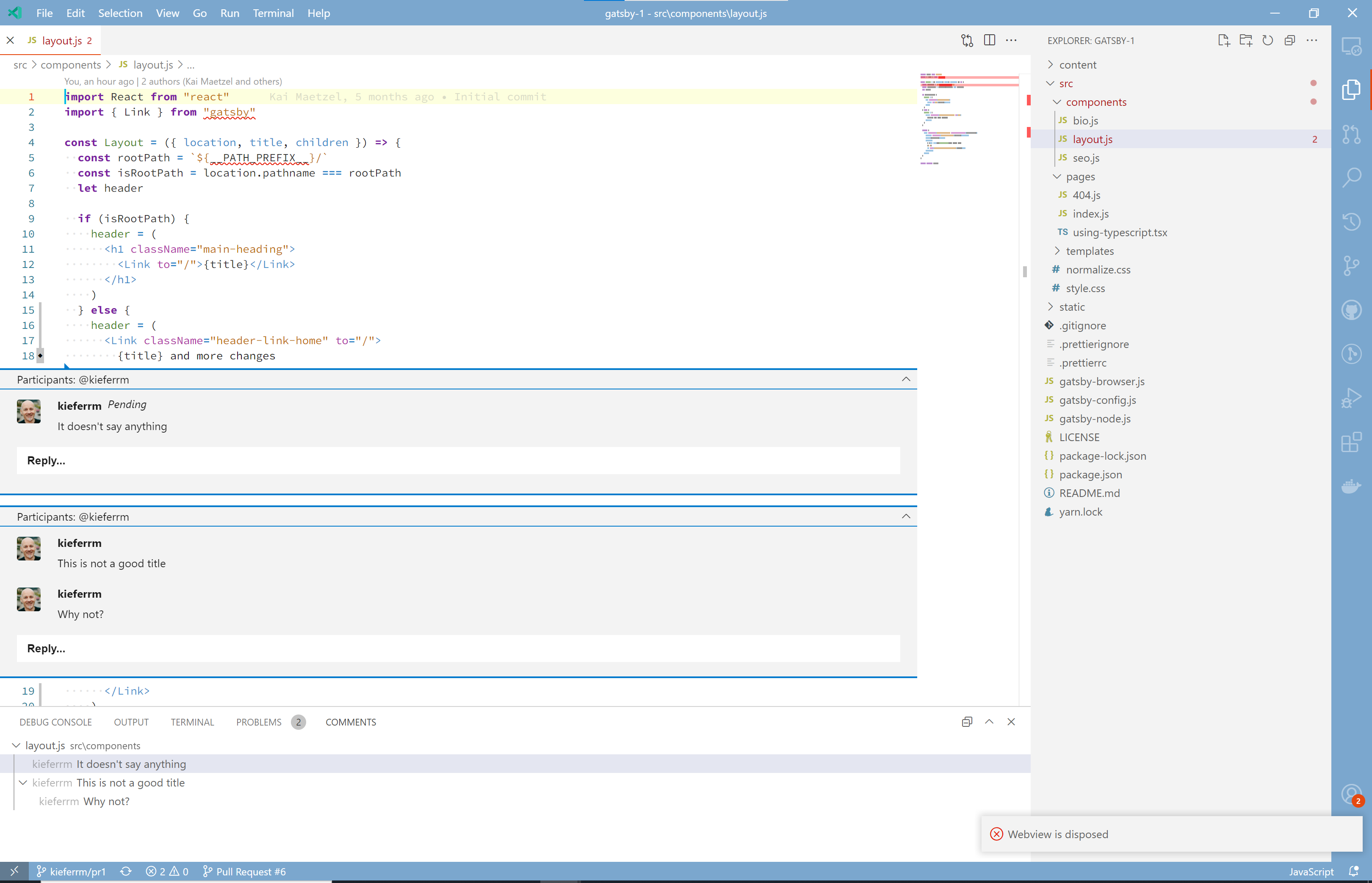Click the Extensions icon in the activity bar
This screenshot has width=1372, height=883.
[1352, 441]
